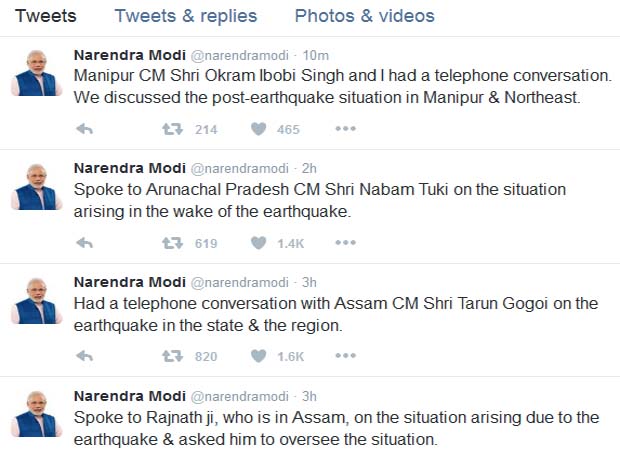Select the Tweets tab
This screenshot has width=620, height=452.
click(x=46, y=16)
